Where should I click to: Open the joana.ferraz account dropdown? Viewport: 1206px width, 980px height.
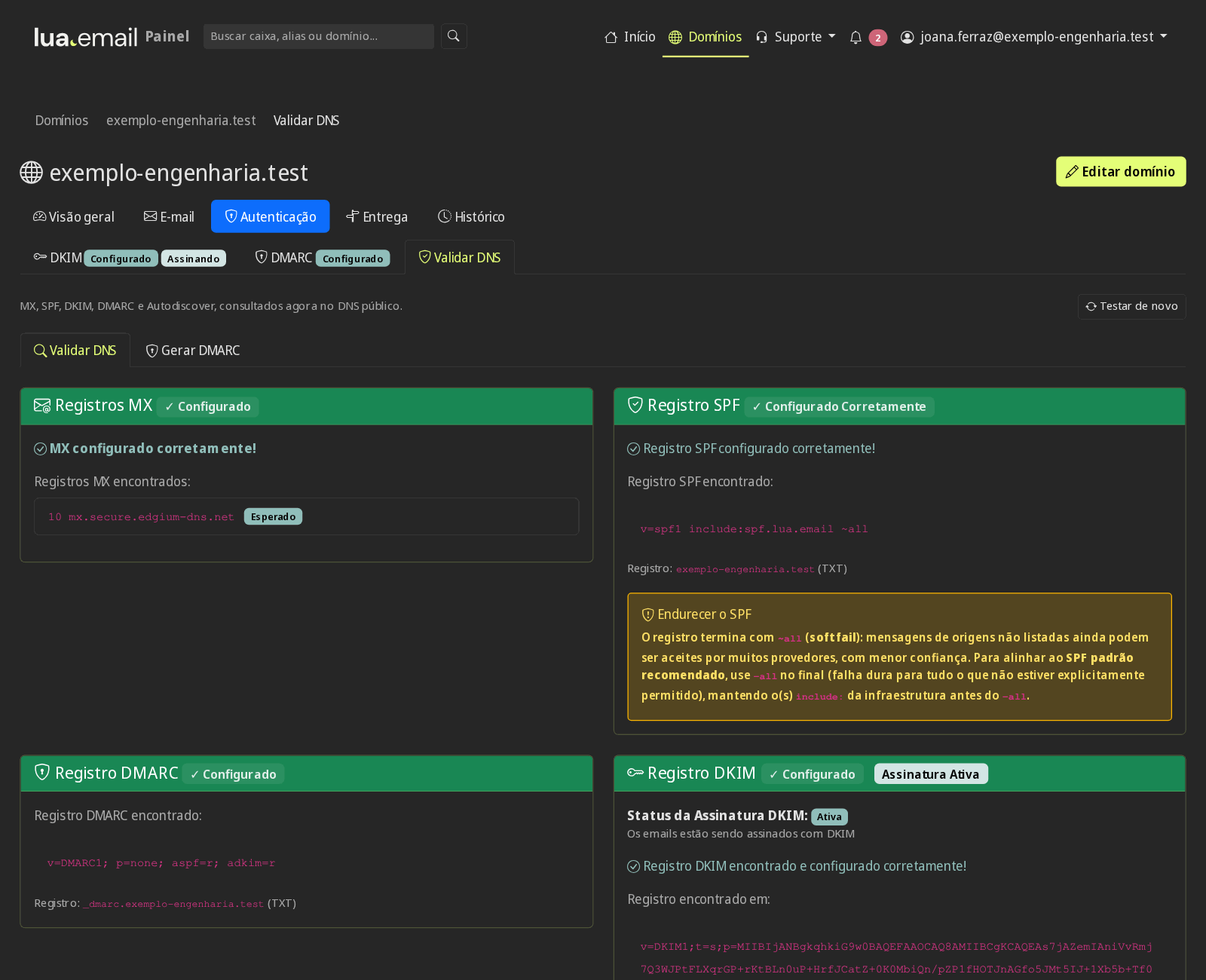tap(1034, 37)
